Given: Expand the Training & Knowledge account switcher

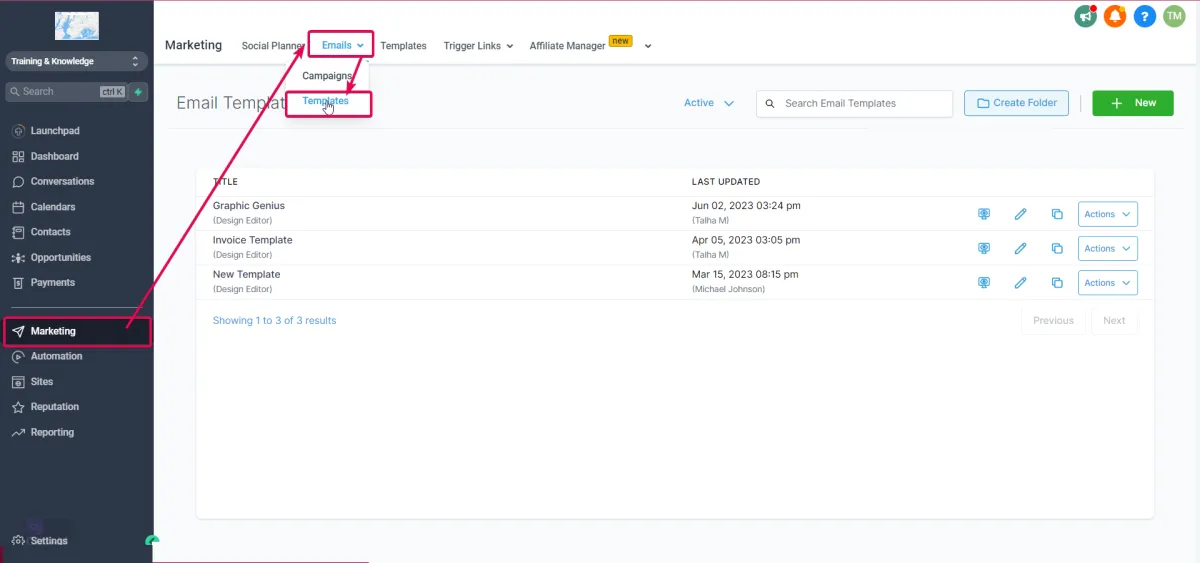Looking at the screenshot, I should (x=76, y=62).
